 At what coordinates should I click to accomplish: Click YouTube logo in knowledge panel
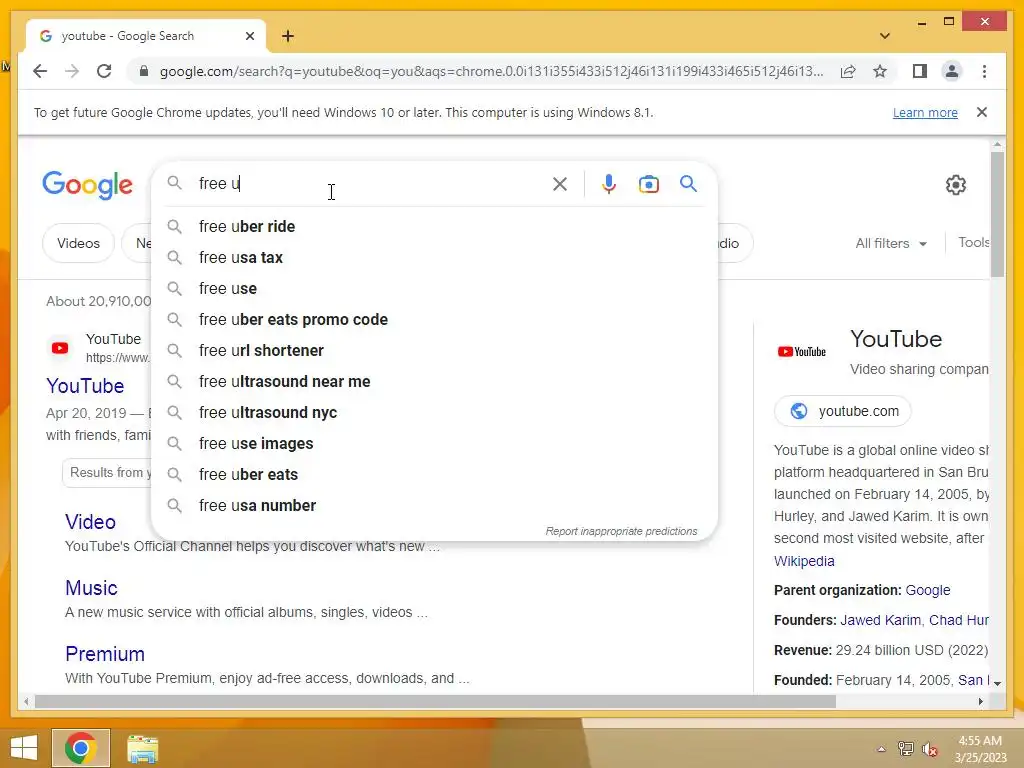click(x=802, y=351)
